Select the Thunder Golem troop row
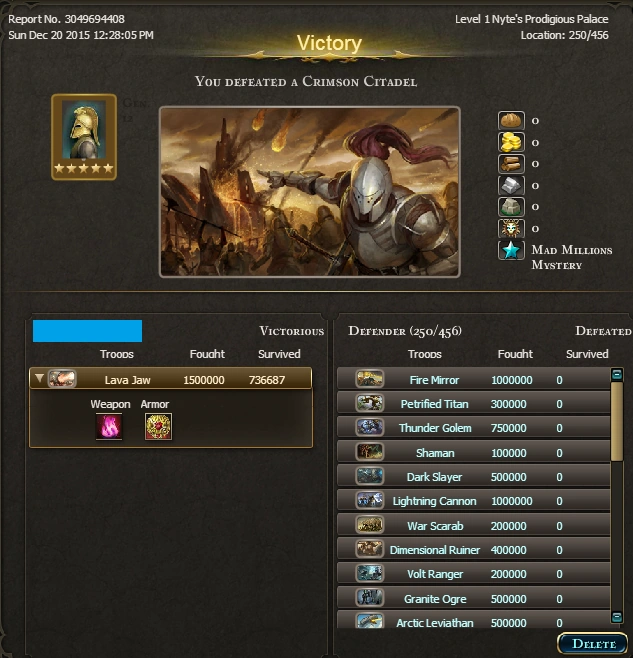Screen dimensions: 633x658 coord(473,428)
